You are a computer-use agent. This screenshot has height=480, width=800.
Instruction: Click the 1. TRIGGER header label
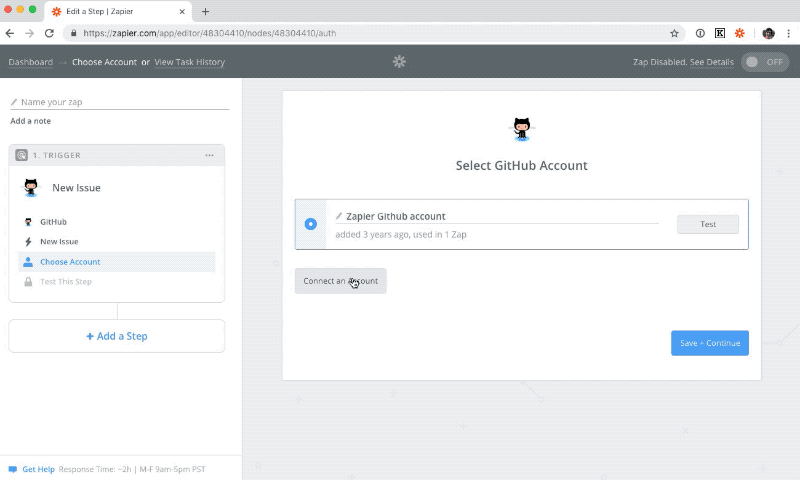(x=57, y=155)
